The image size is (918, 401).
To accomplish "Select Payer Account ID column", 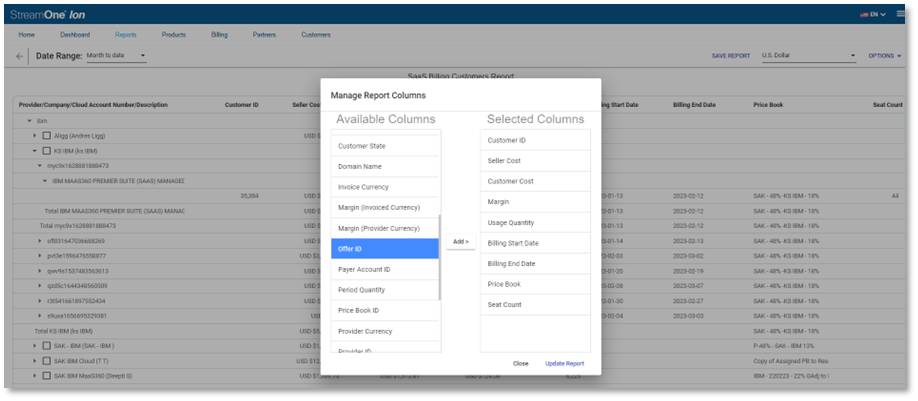I will pyautogui.click(x=385, y=269).
